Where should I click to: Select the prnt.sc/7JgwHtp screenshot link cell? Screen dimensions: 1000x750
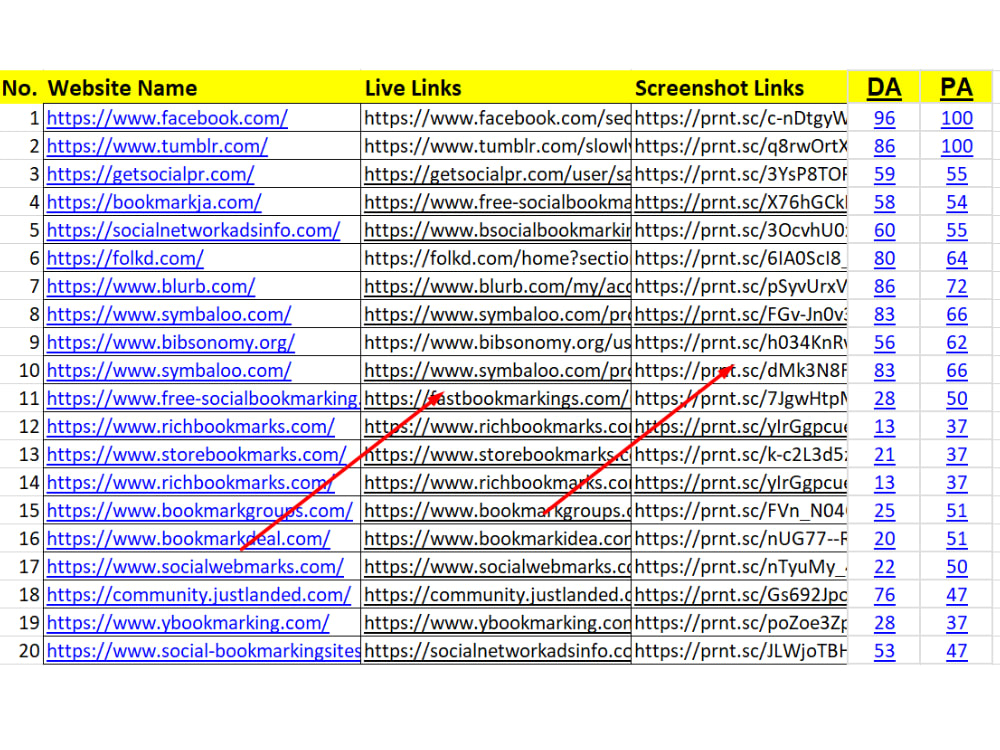740,399
